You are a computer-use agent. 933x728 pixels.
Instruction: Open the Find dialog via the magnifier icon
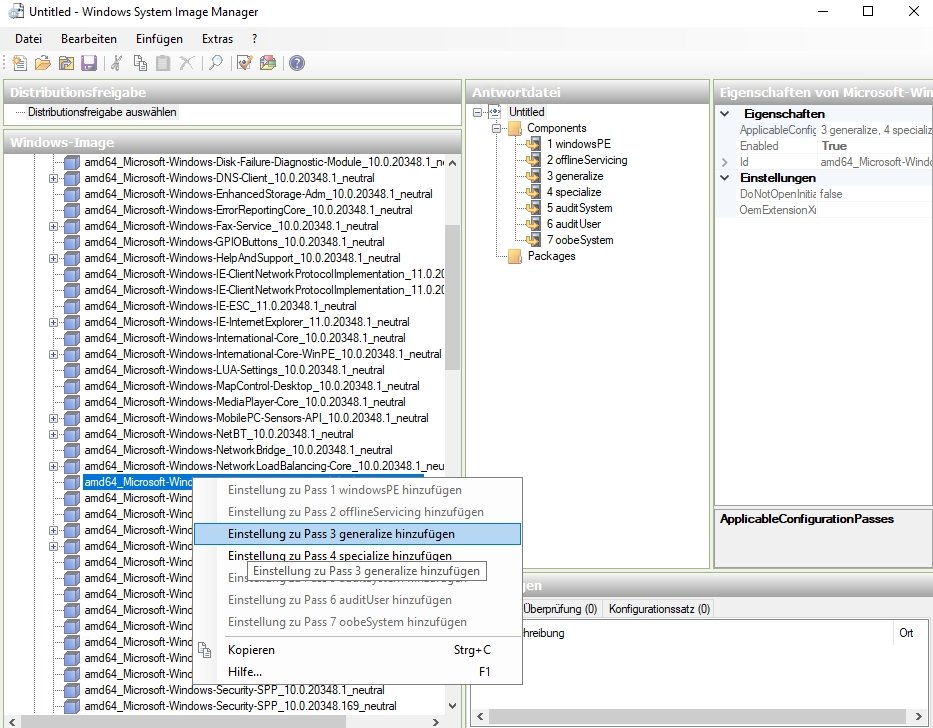coord(216,63)
